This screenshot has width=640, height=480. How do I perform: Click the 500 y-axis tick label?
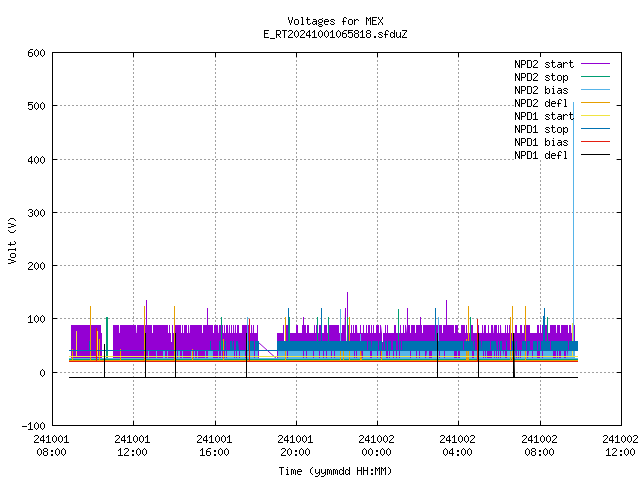point(36,107)
